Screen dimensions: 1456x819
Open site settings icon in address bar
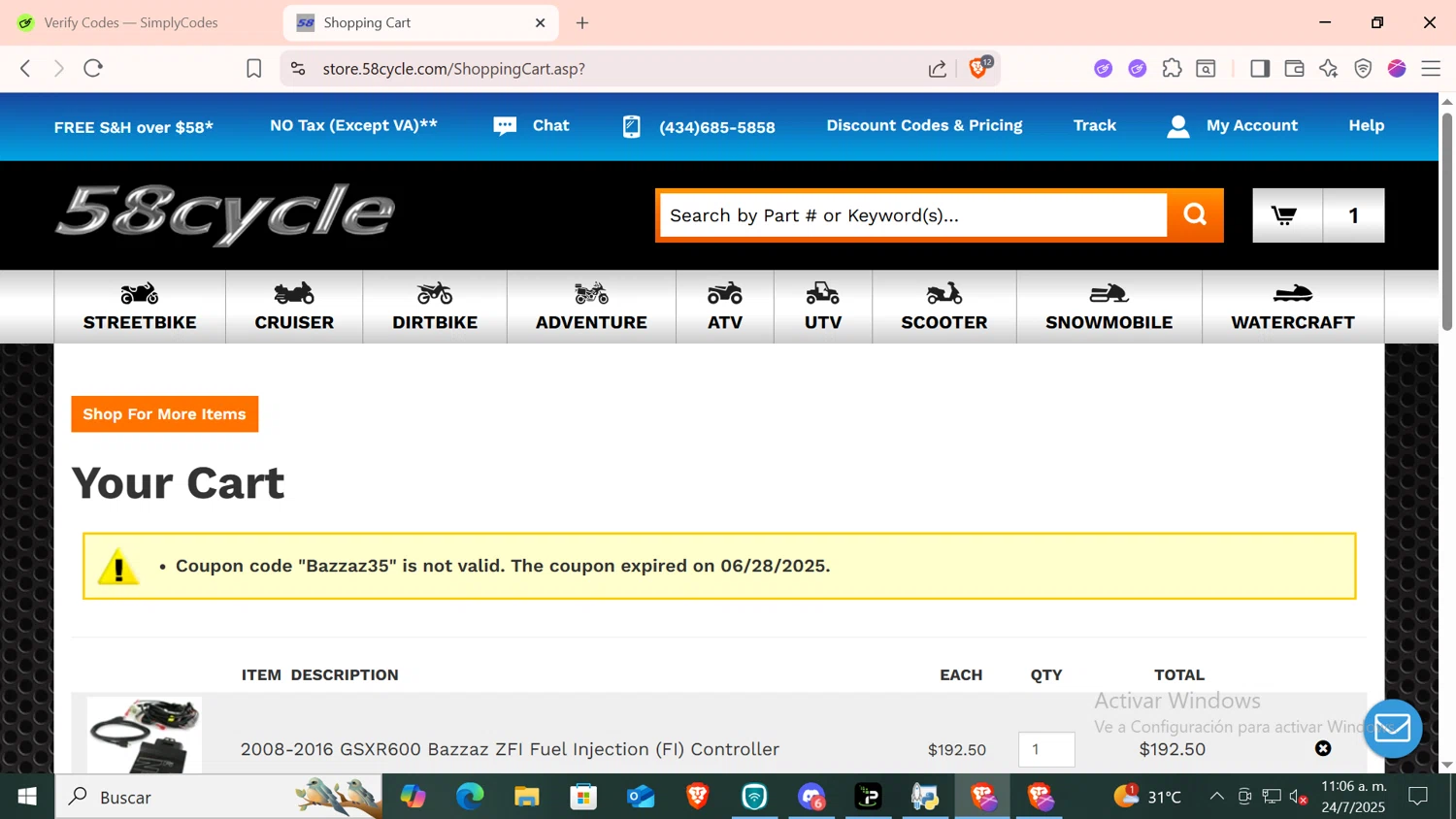click(x=298, y=69)
